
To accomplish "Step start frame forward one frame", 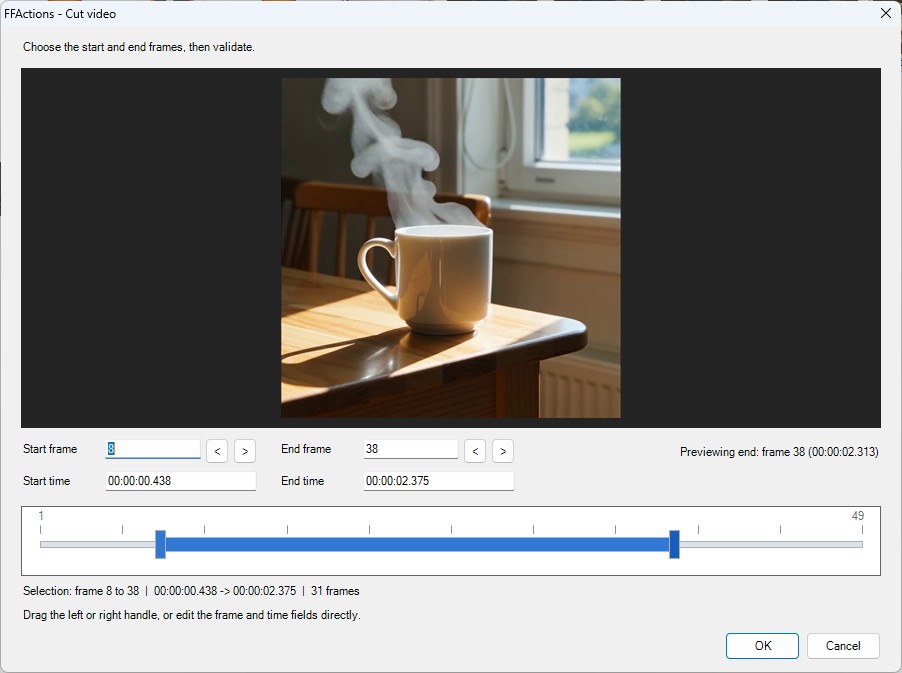I will pos(245,451).
